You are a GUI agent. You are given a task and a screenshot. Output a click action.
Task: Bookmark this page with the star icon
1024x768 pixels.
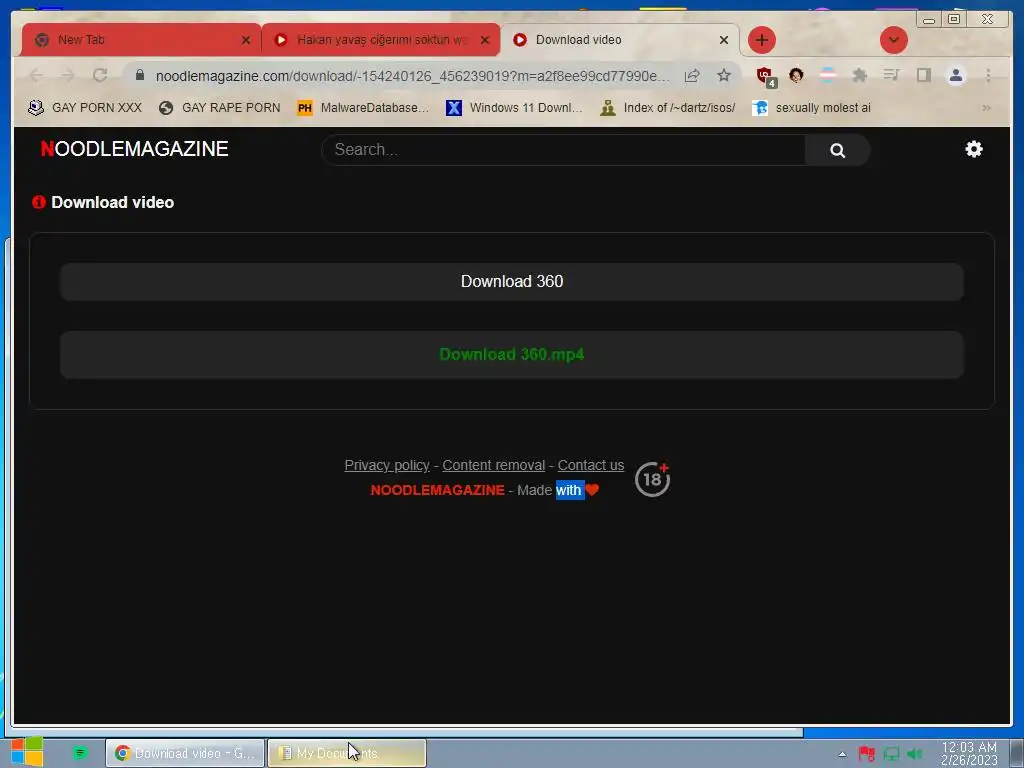point(724,76)
